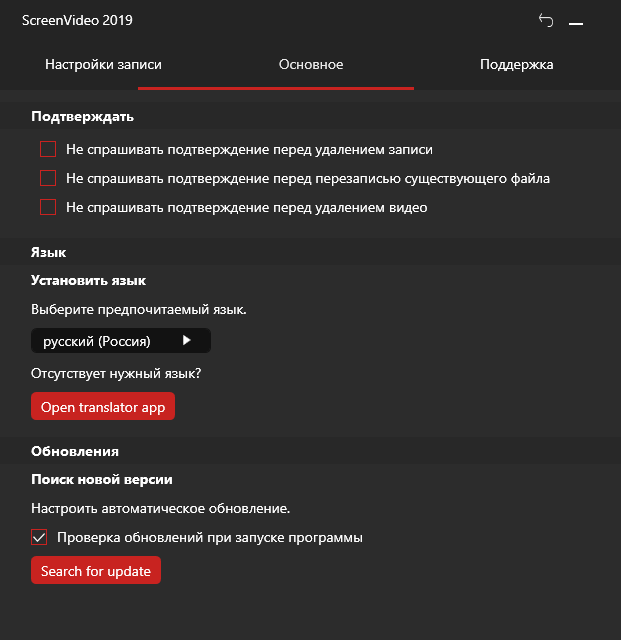Screen dimensions: 621x640
Task: Click the Язык section heading
Action: (48, 254)
